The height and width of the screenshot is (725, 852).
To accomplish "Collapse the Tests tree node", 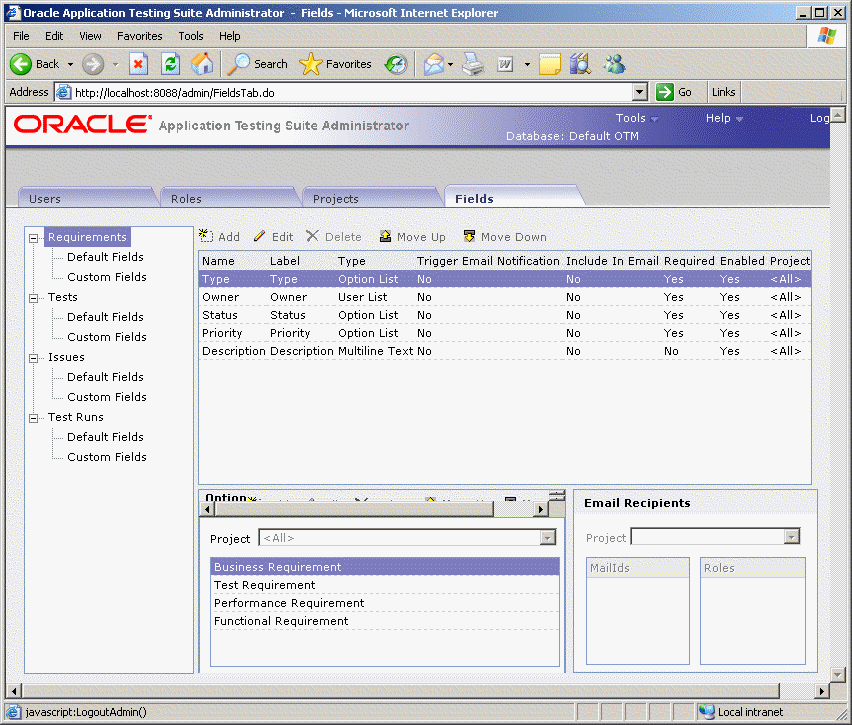I will (x=34, y=298).
